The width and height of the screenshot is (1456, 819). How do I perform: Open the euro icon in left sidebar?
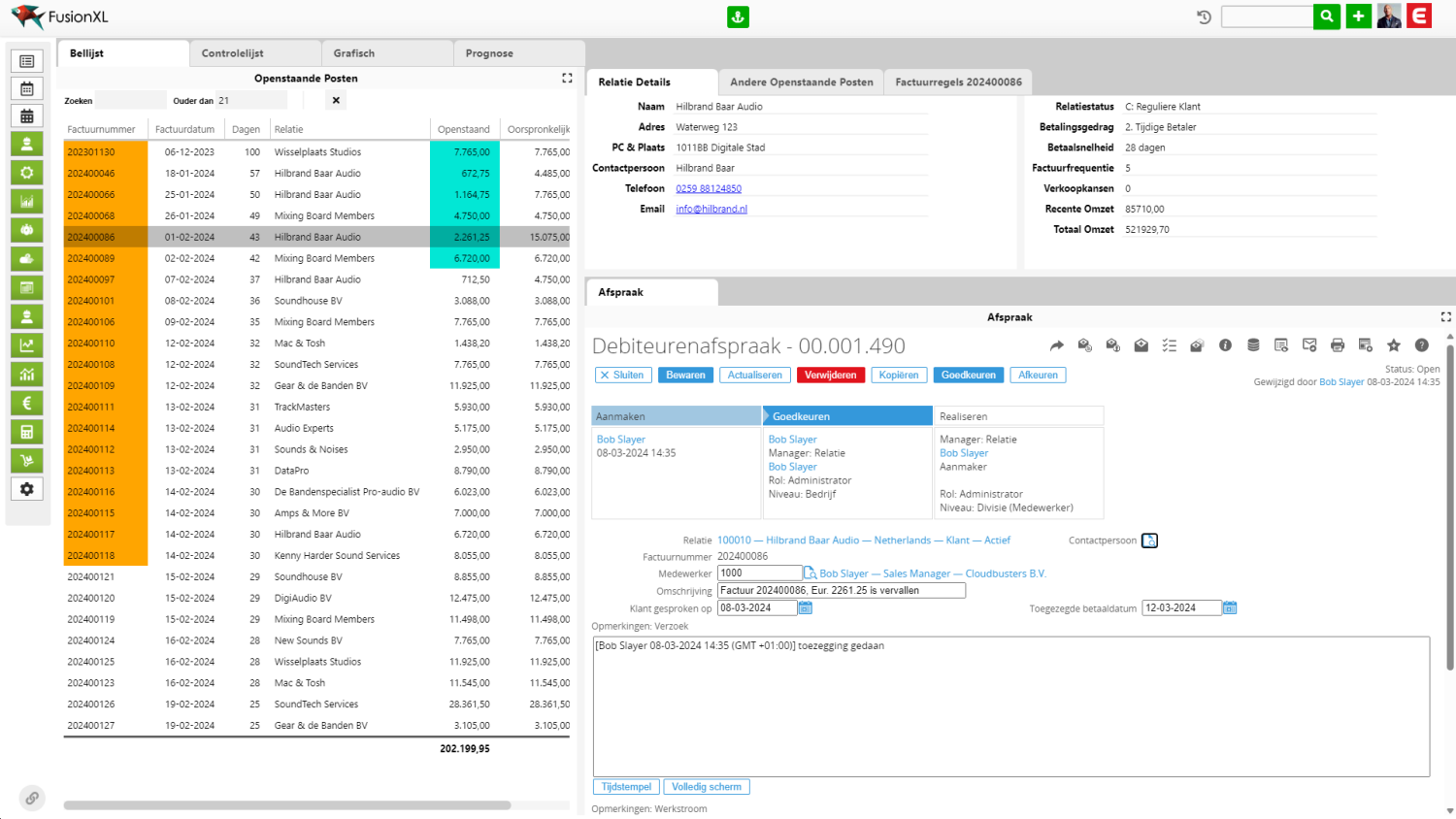(x=27, y=403)
